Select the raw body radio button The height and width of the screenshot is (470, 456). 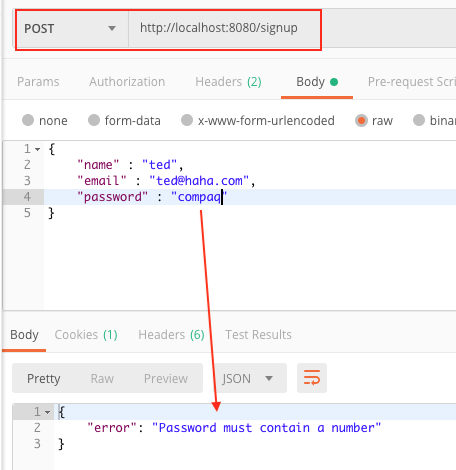pos(361,120)
